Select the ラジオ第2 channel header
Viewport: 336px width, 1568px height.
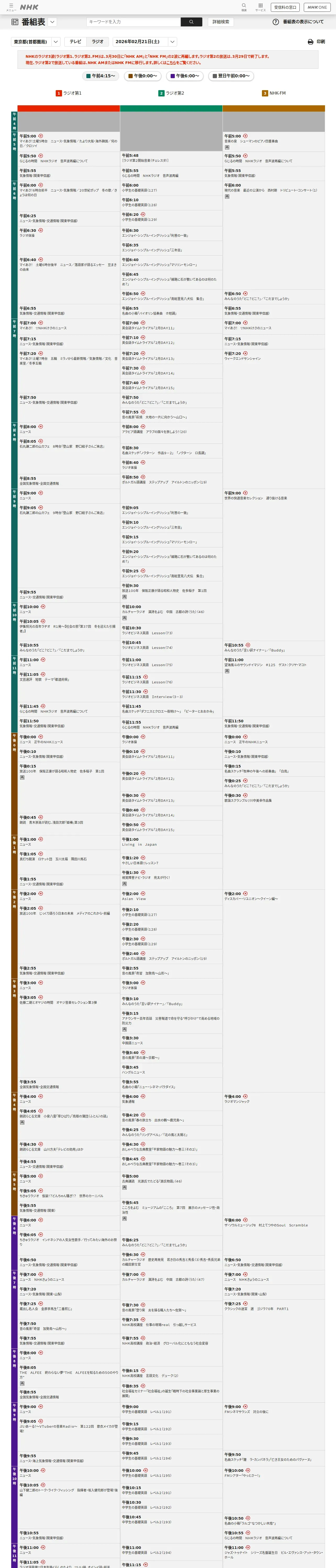(x=171, y=93)
